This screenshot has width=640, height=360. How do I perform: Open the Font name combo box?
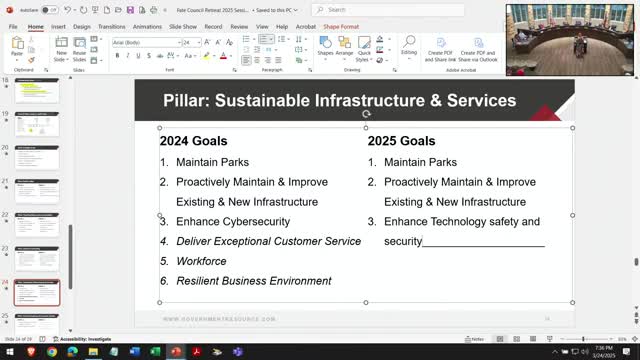[147, 42]
